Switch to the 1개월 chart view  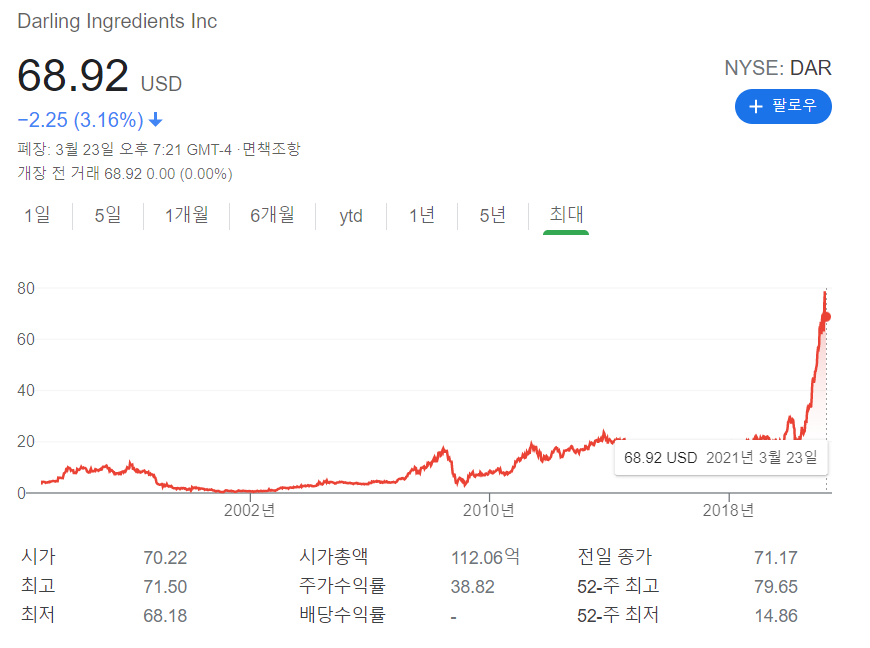tap(187, 215)
